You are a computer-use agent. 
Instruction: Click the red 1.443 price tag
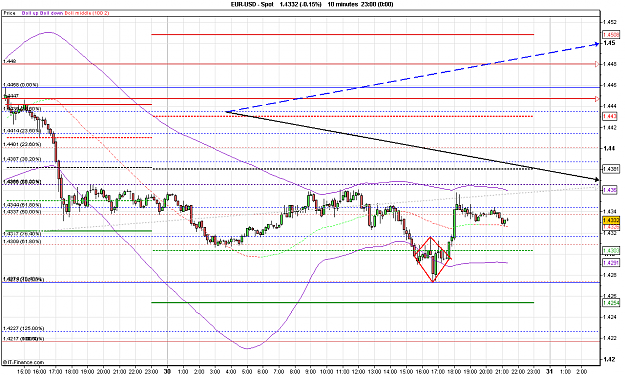pyautogui.click(x=610, y=116)
